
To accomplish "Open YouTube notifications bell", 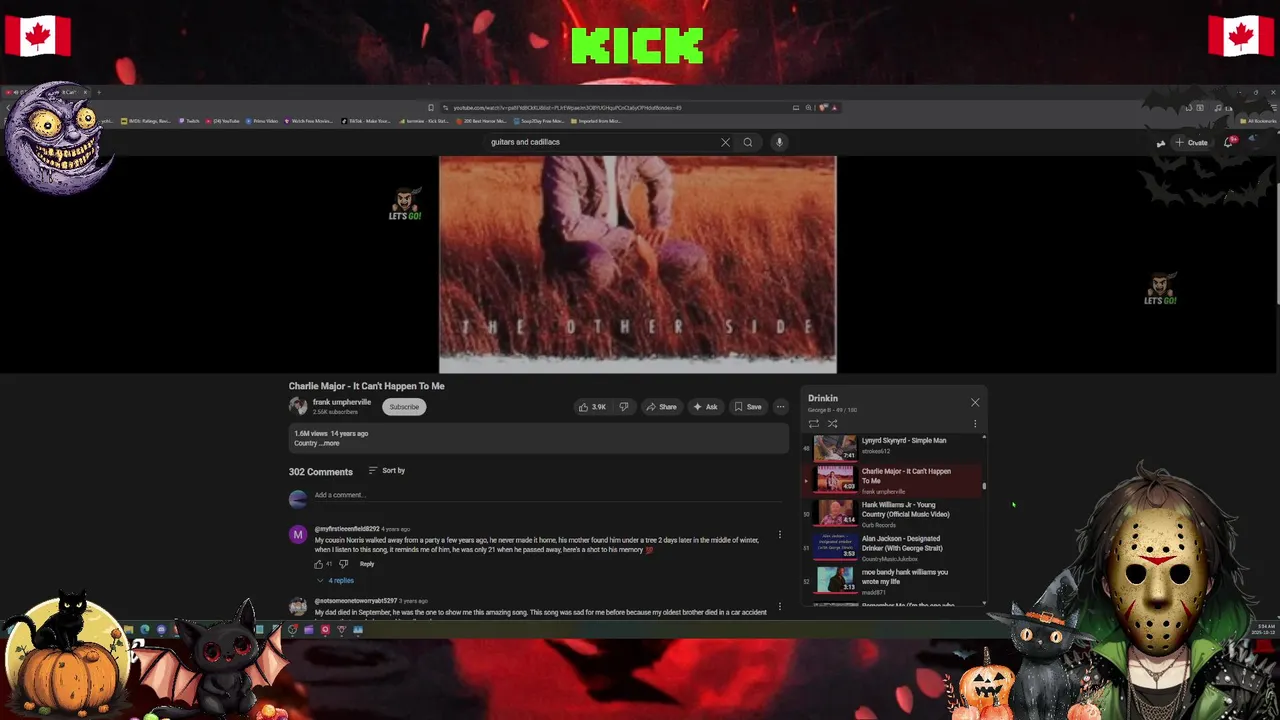I will tap(1229, 143).
